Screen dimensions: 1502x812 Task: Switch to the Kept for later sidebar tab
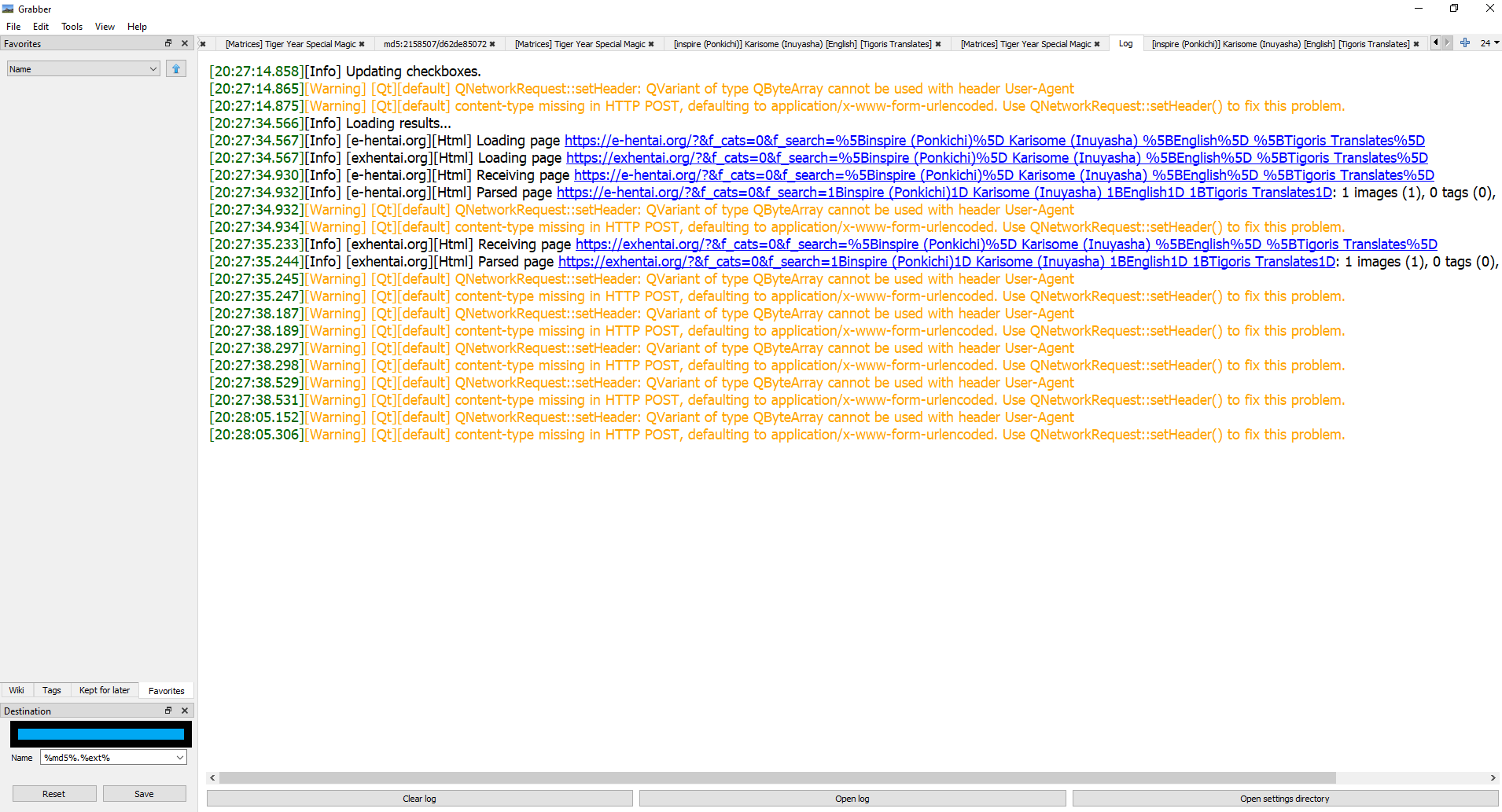[x=104, y=689]
